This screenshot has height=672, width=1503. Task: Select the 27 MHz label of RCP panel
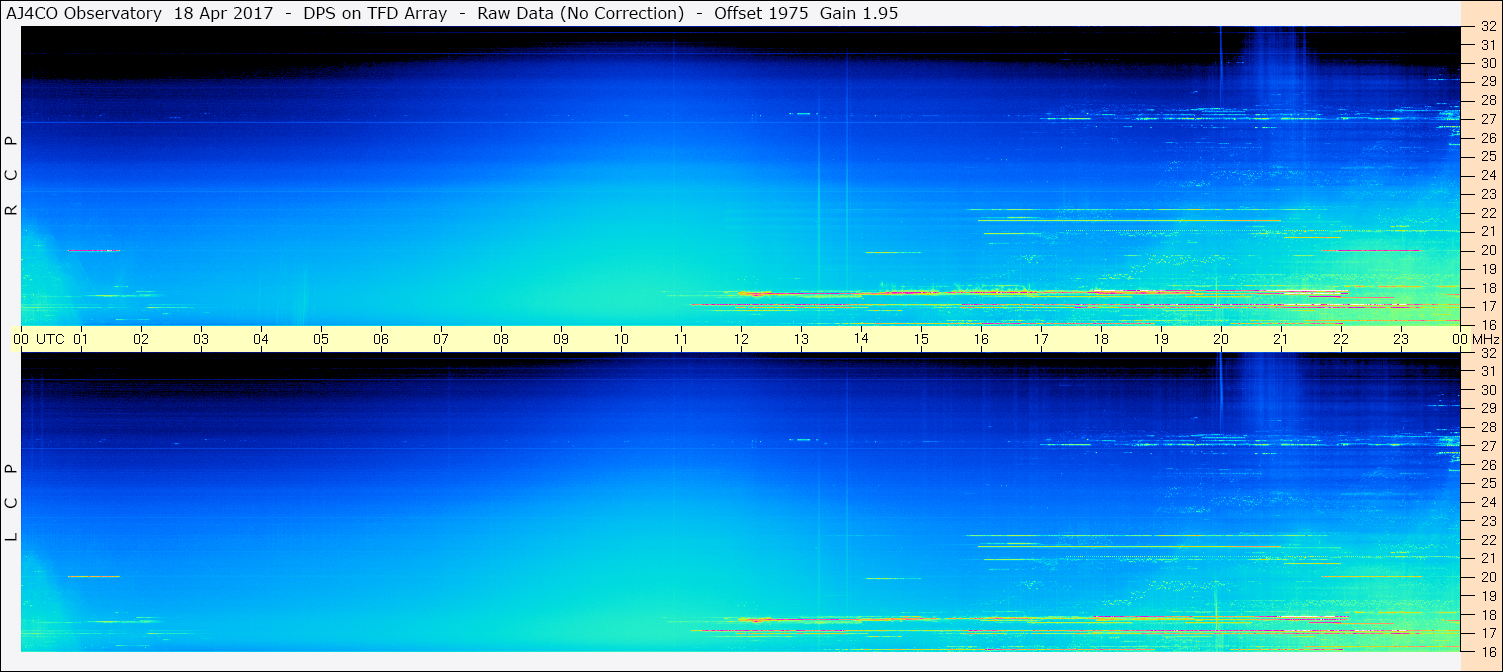[x=1488, y=119]
